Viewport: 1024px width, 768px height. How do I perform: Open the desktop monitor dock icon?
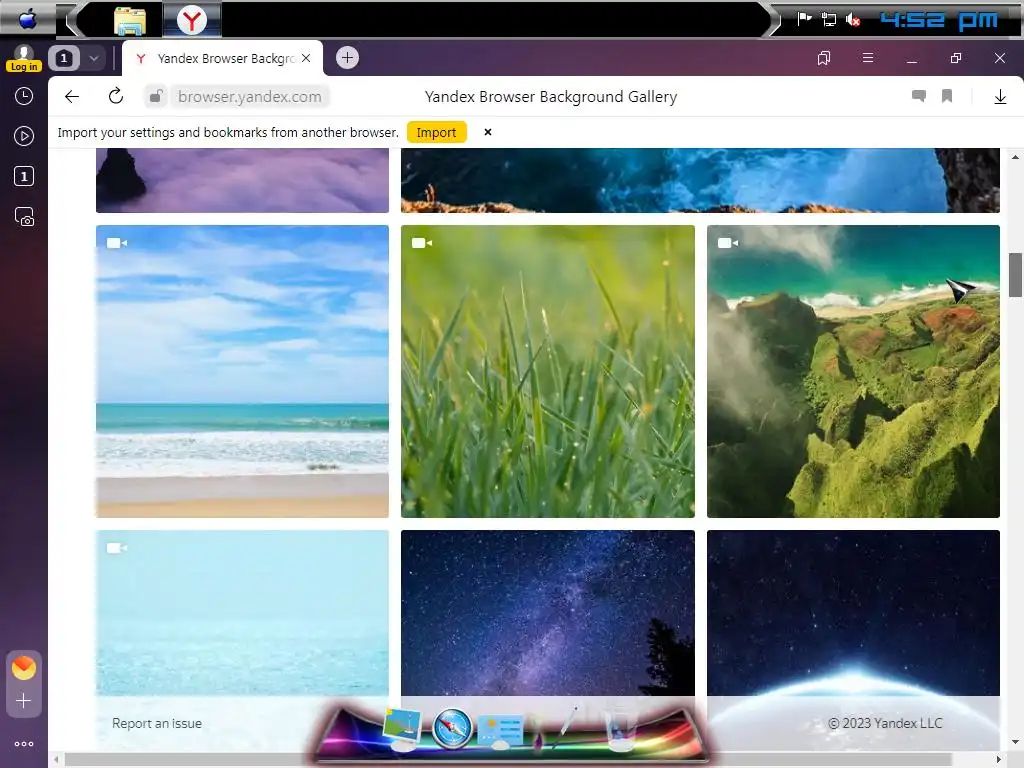tap(402, 729)
